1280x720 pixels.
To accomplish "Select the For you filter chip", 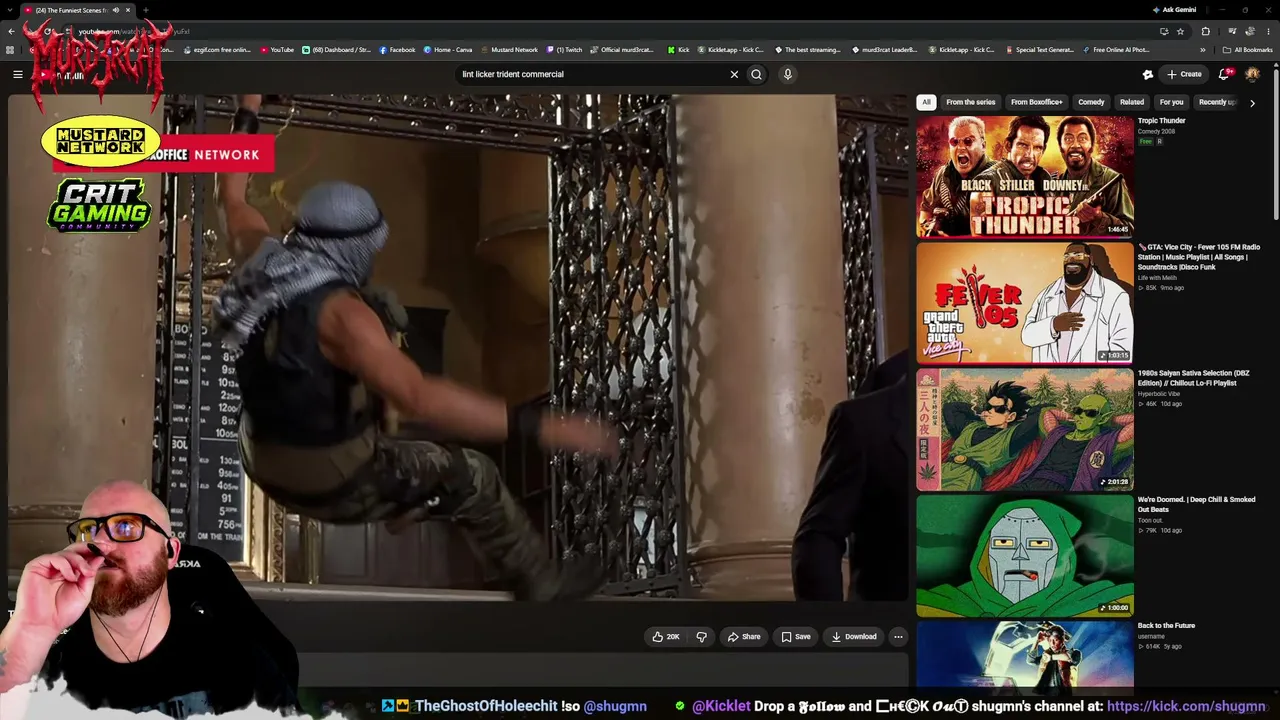I will tap(1171, 102).
